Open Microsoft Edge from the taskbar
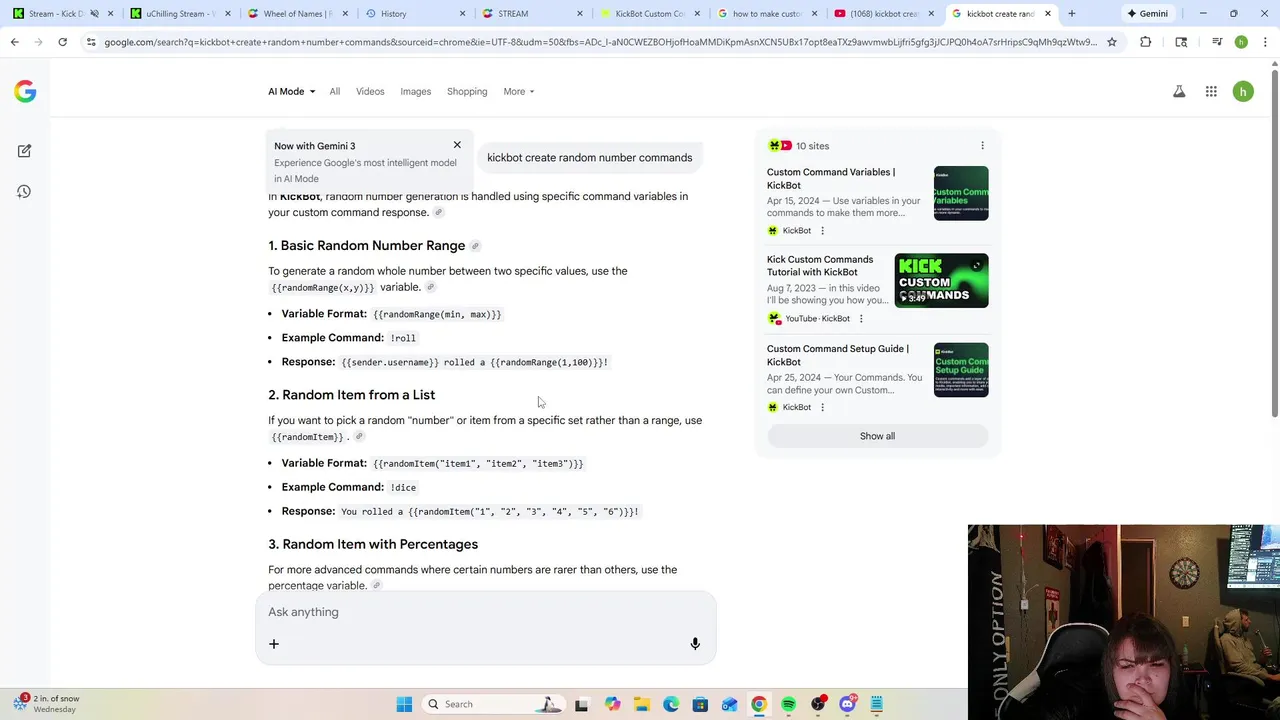This screenshot has height=720, width=1280. pos(671,704)
